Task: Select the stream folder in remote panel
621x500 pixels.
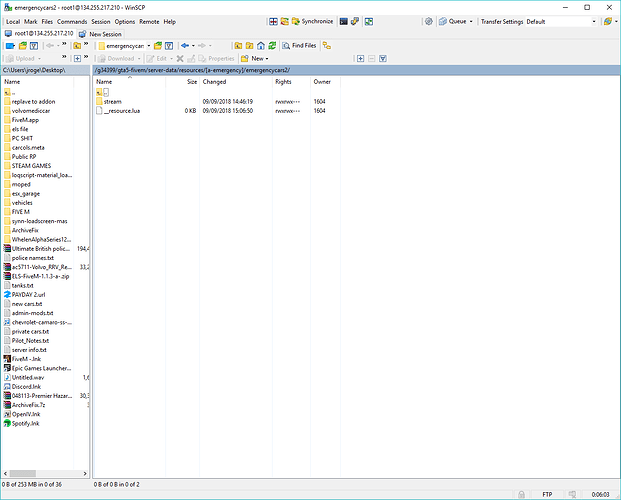Action: (x=112, y=102)
